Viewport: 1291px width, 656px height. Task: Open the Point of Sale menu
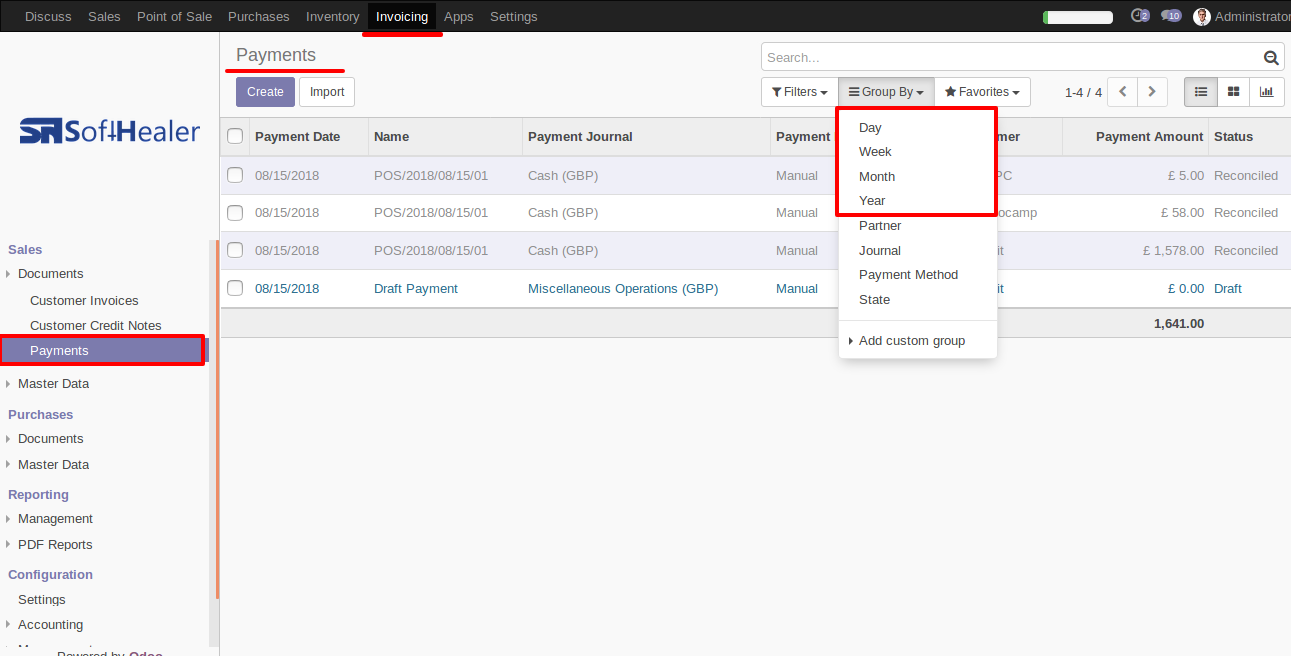(x=174, y=16)
